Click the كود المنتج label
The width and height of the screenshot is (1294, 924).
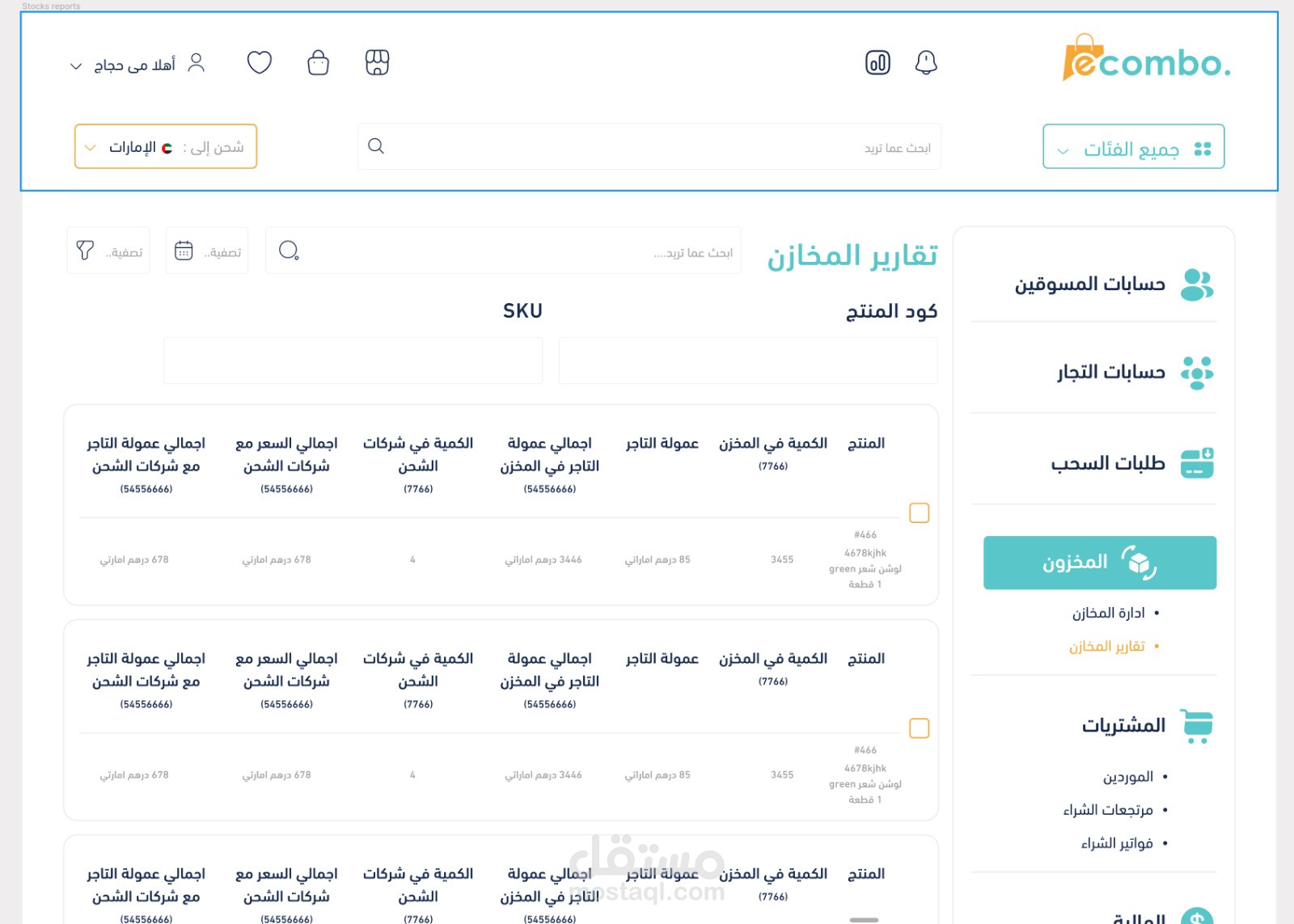click(891, 311)
